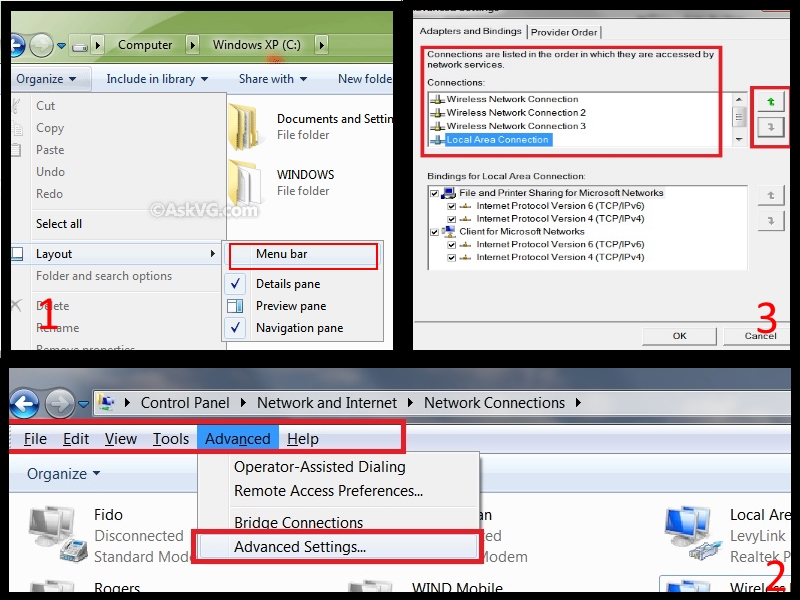Move connection down with gray arrow button
Screen dimensions: 800x600
coord(770,127)
